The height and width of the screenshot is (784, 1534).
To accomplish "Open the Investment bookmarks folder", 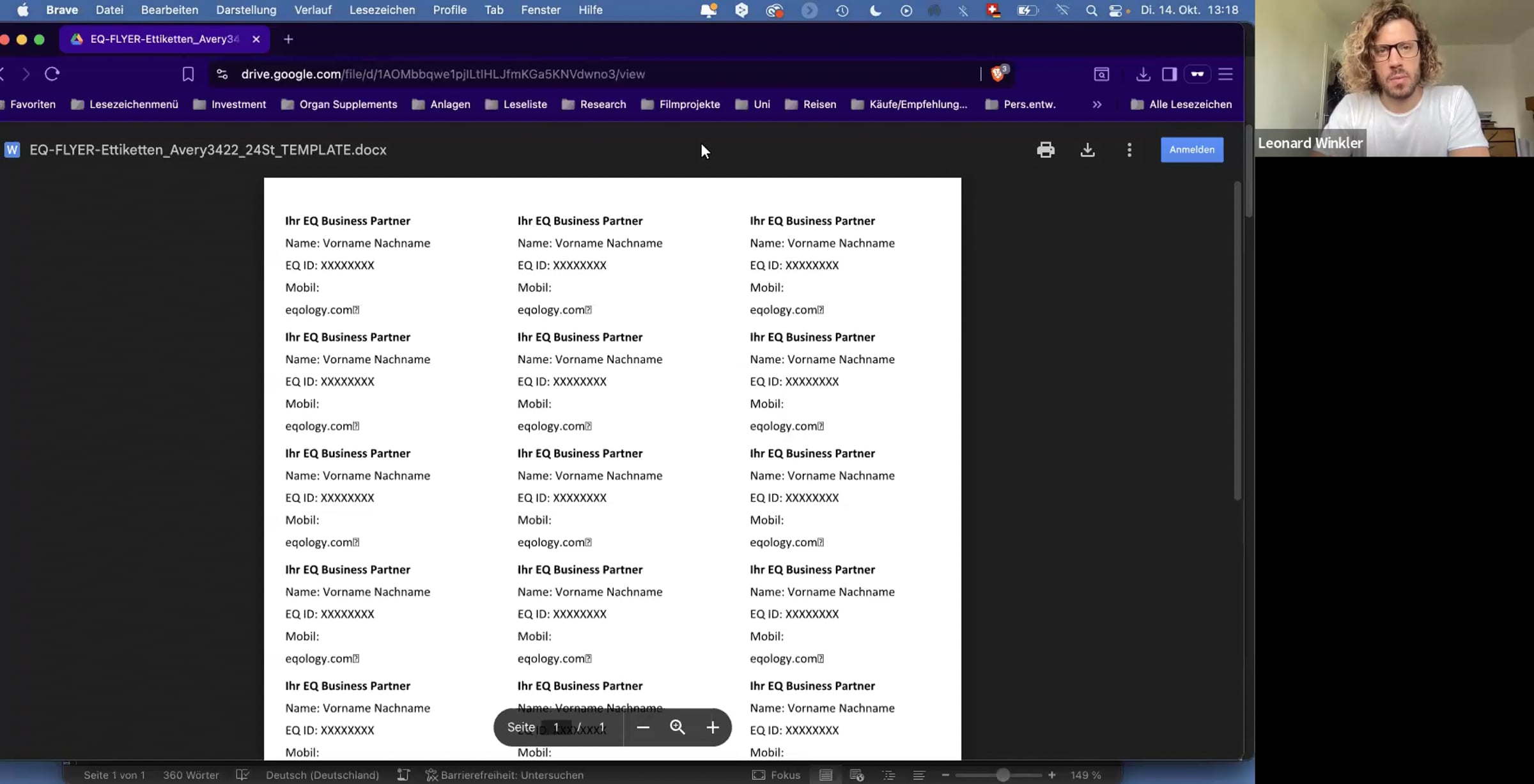I will pyautogui.click(x=229, y=104).
